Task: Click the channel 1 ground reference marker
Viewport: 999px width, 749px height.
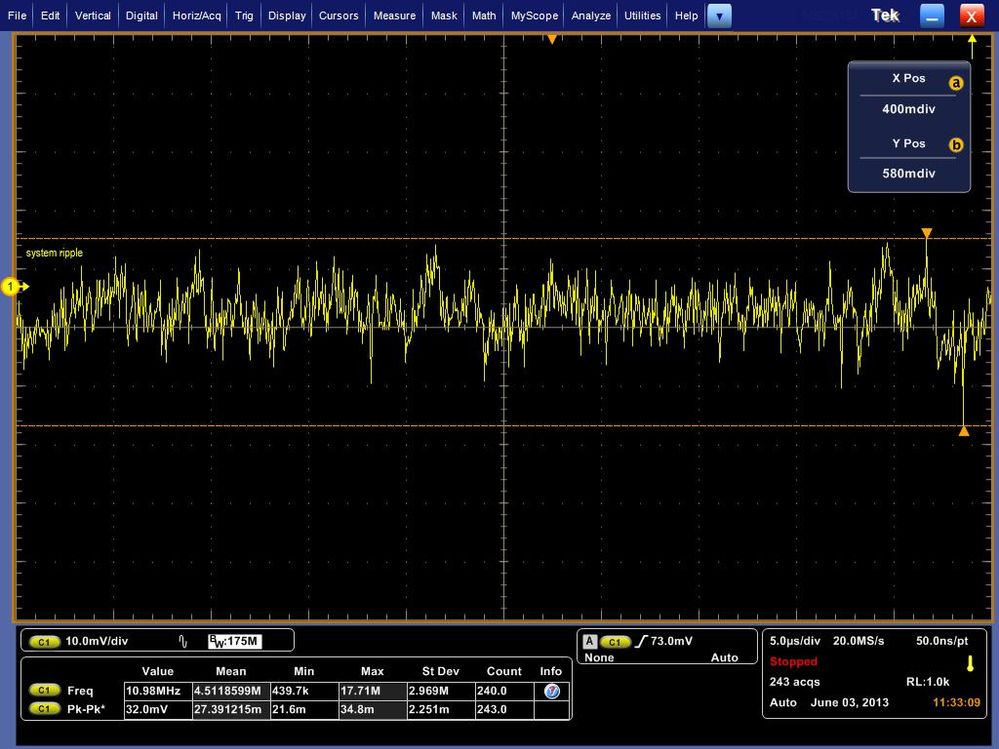Action: pyautogui.click(x=13, y=287)
